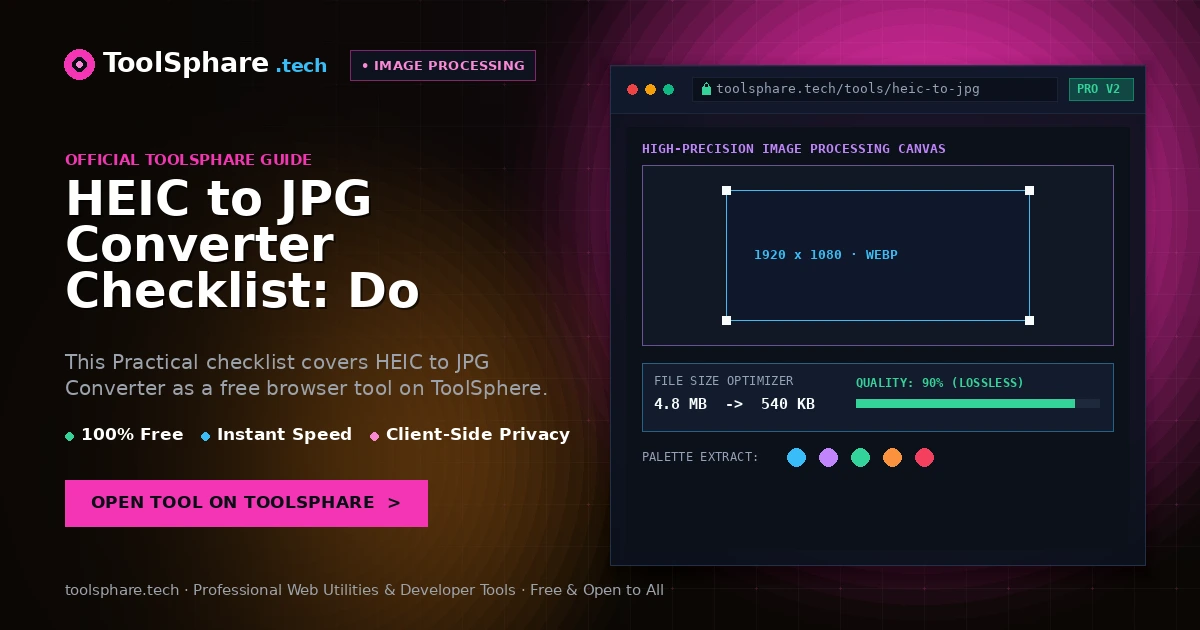Click the green padlock icon in address bar
The image size is (1200, 630).
tap(706, 89)
